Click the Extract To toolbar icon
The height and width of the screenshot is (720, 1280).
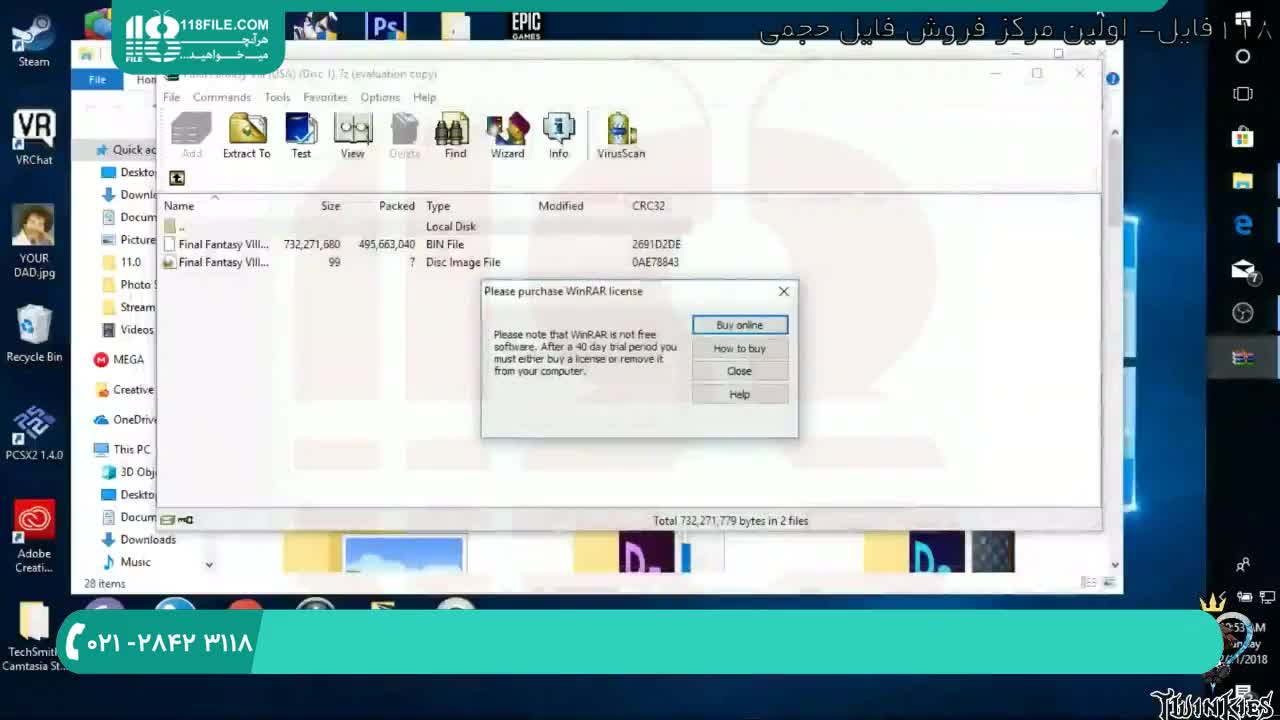tap(246, 135)
